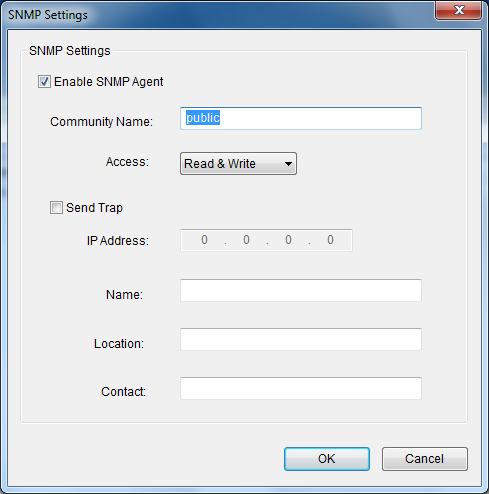Select the first octet of the IP Address
This screenshot has height=494, width=489.
click(204, 240)
